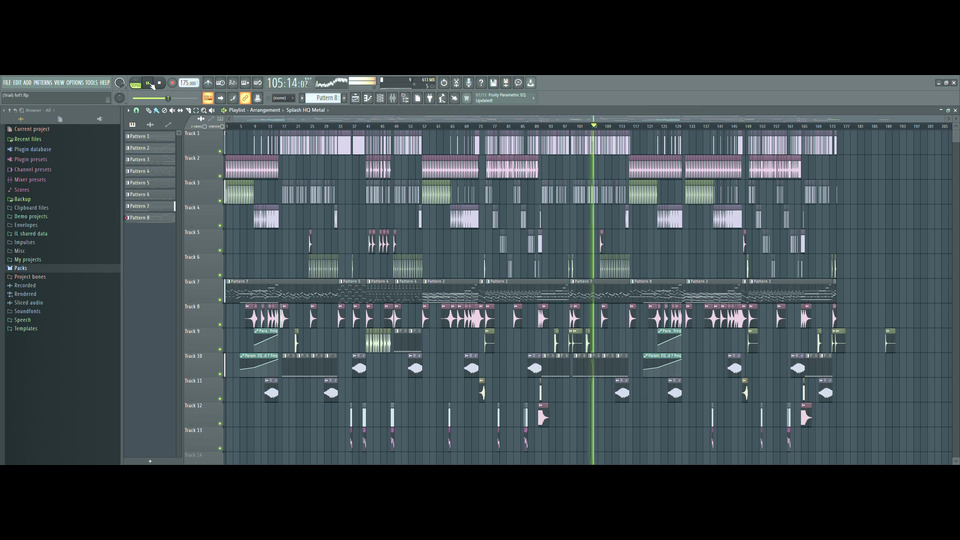Open the ADD menu
This screenshot has height=540, width=960.
pyautogui.click(x=27, y=83)
